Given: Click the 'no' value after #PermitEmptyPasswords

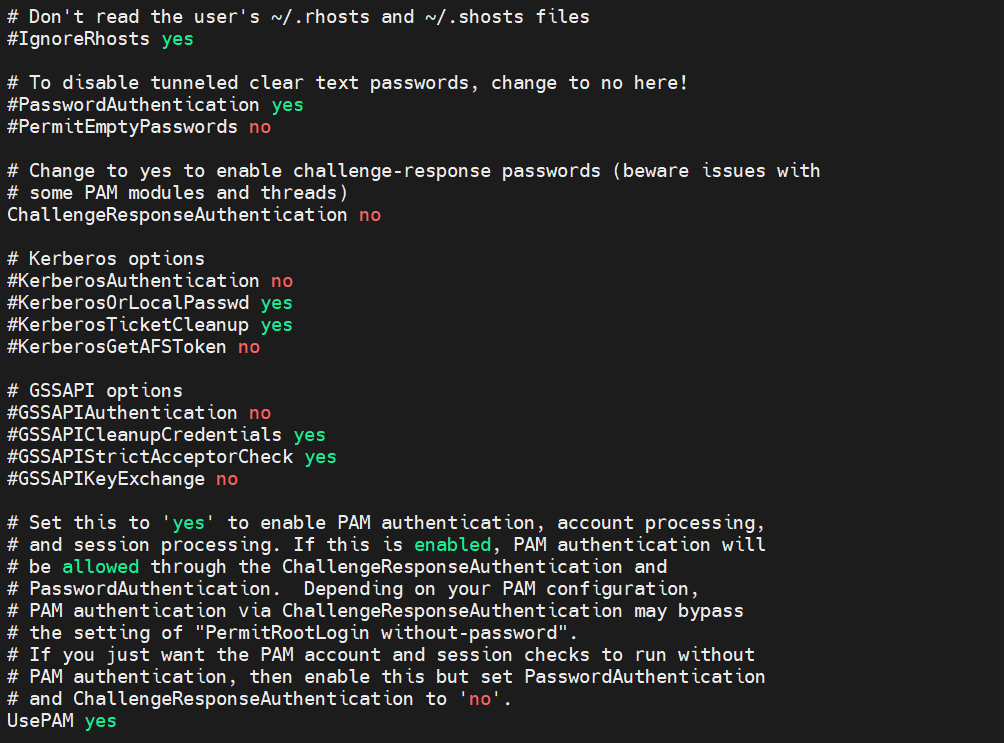Looking at the screenshot, I should (x=260, y=127).
